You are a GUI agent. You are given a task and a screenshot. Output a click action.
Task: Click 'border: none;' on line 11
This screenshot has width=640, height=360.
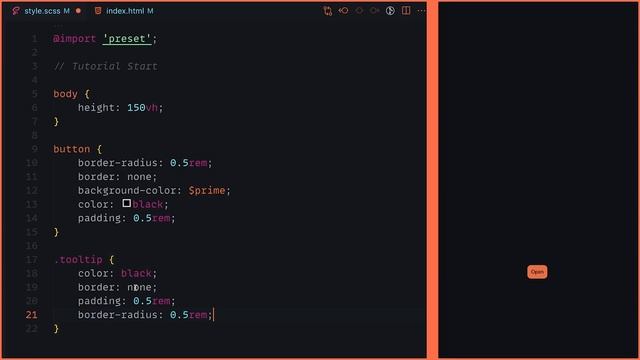coord(118,177)
